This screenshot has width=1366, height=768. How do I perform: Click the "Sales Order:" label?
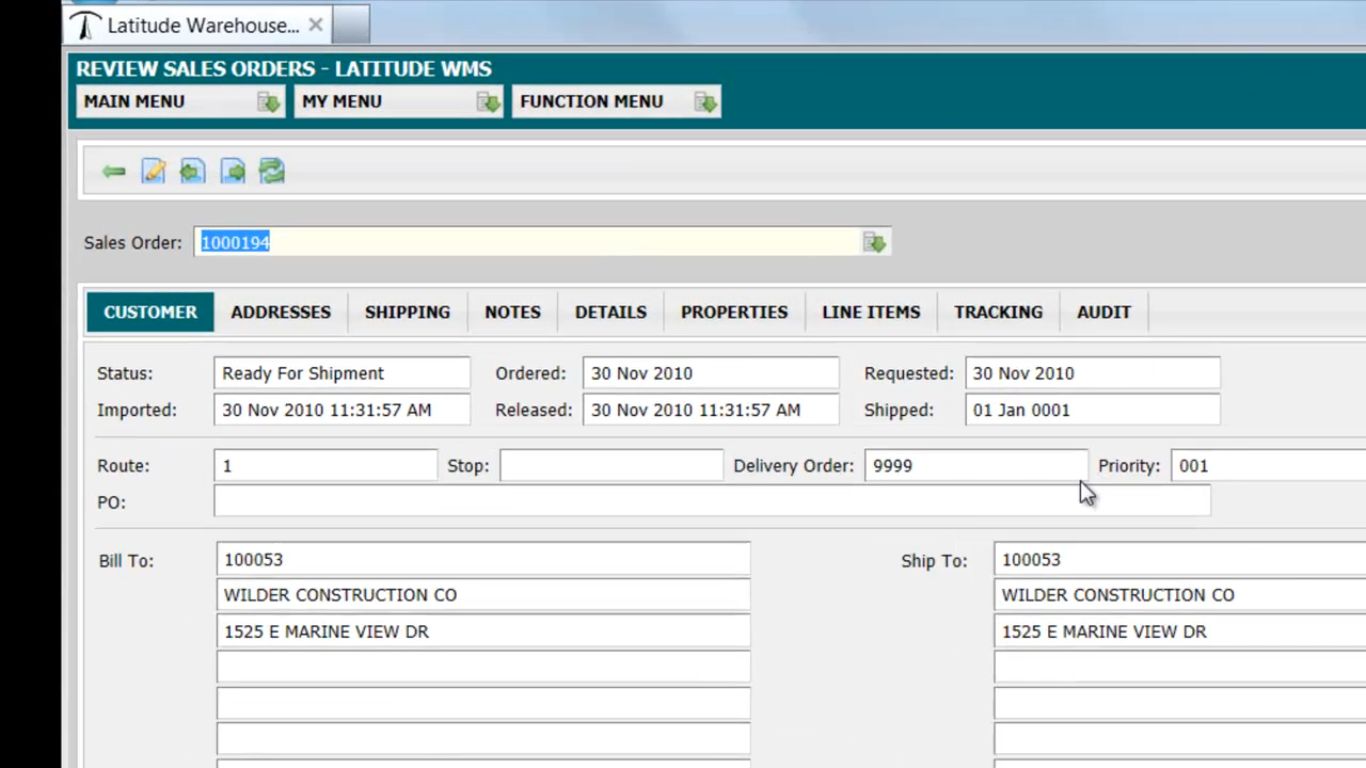click(x=133, y=243)
